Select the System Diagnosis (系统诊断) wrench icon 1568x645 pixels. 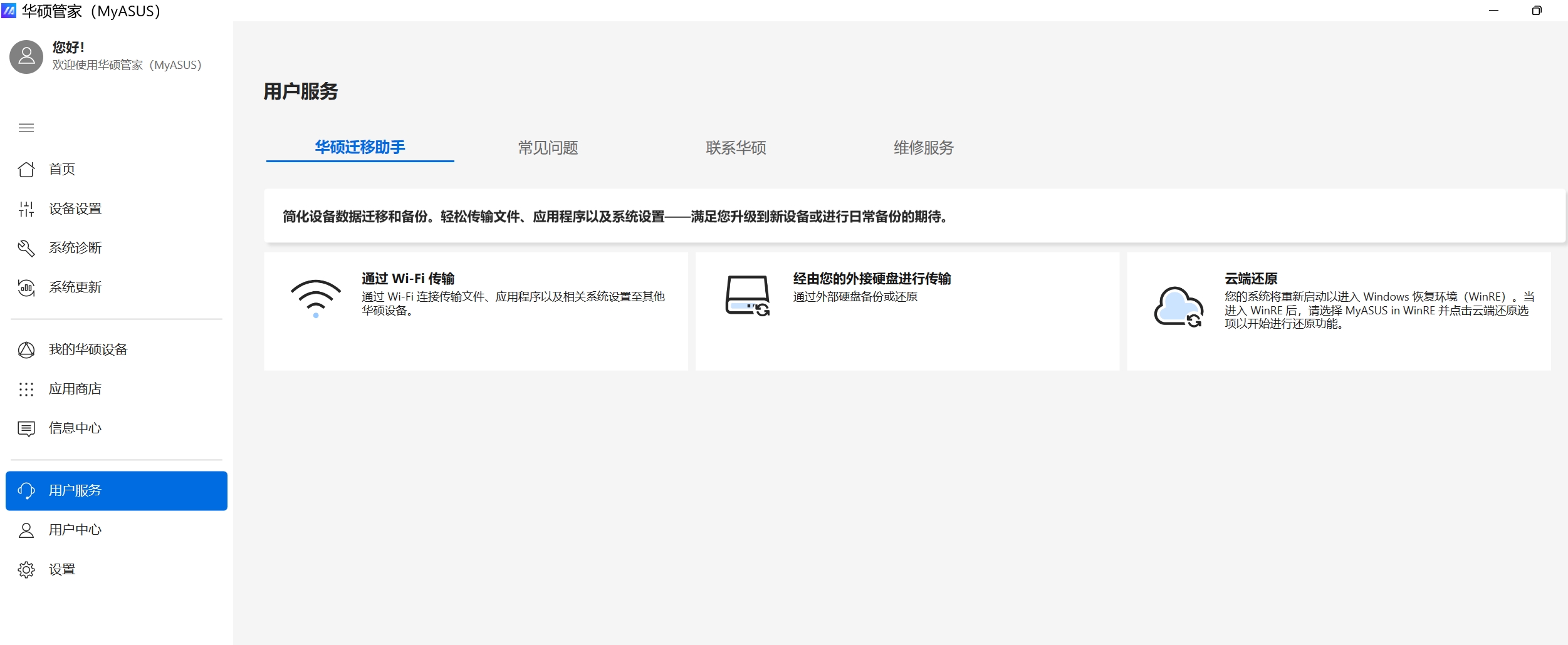pyautogui.click(x=26, y=249)
